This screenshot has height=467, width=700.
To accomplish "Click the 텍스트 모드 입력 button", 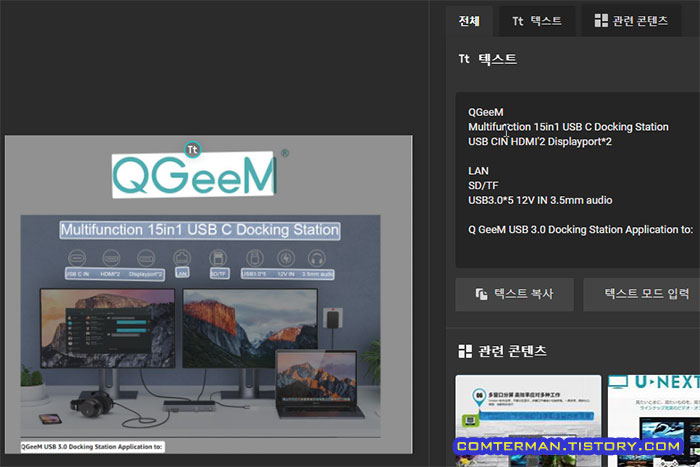I will tap(643, 294).
